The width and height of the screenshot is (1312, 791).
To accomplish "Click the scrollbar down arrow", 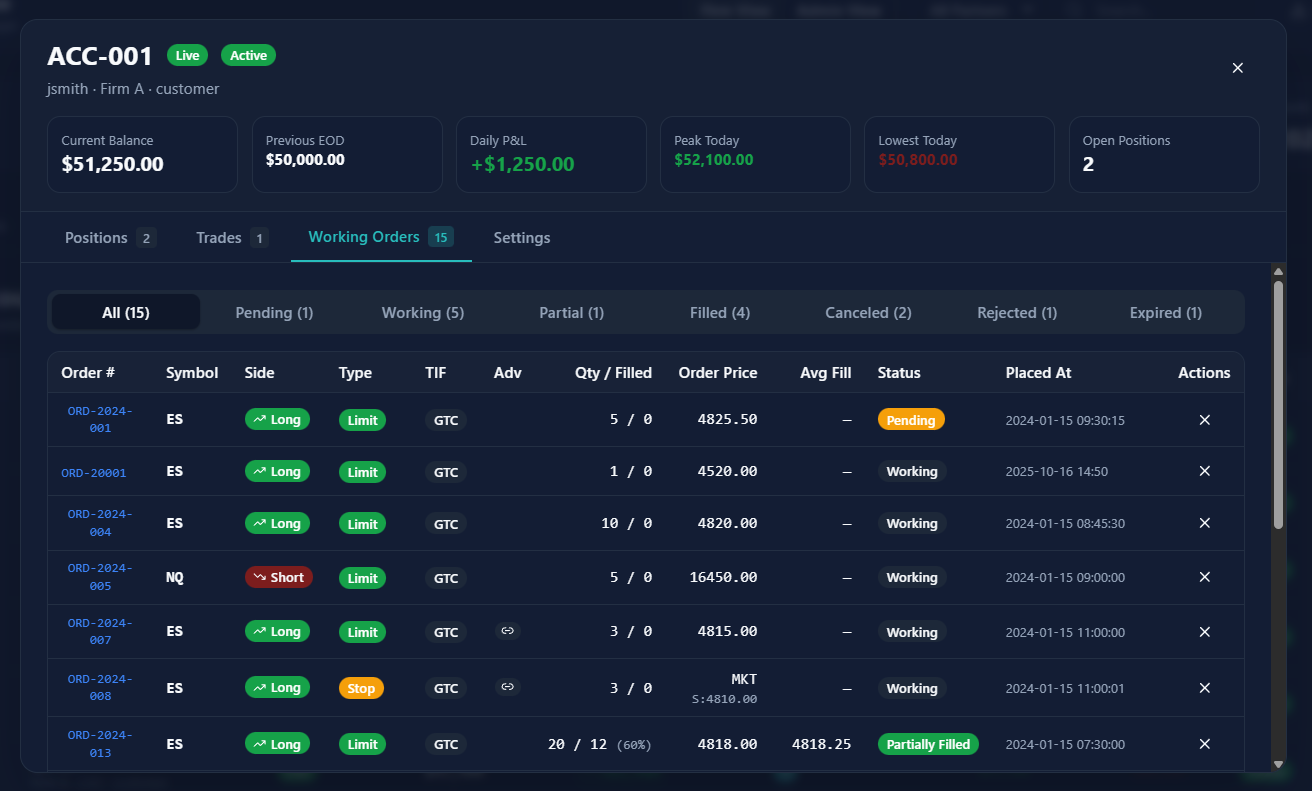I will click(1278, 764).
